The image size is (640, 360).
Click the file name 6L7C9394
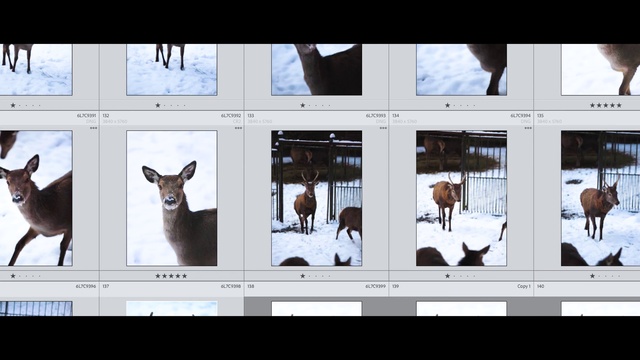coord(521,116)
